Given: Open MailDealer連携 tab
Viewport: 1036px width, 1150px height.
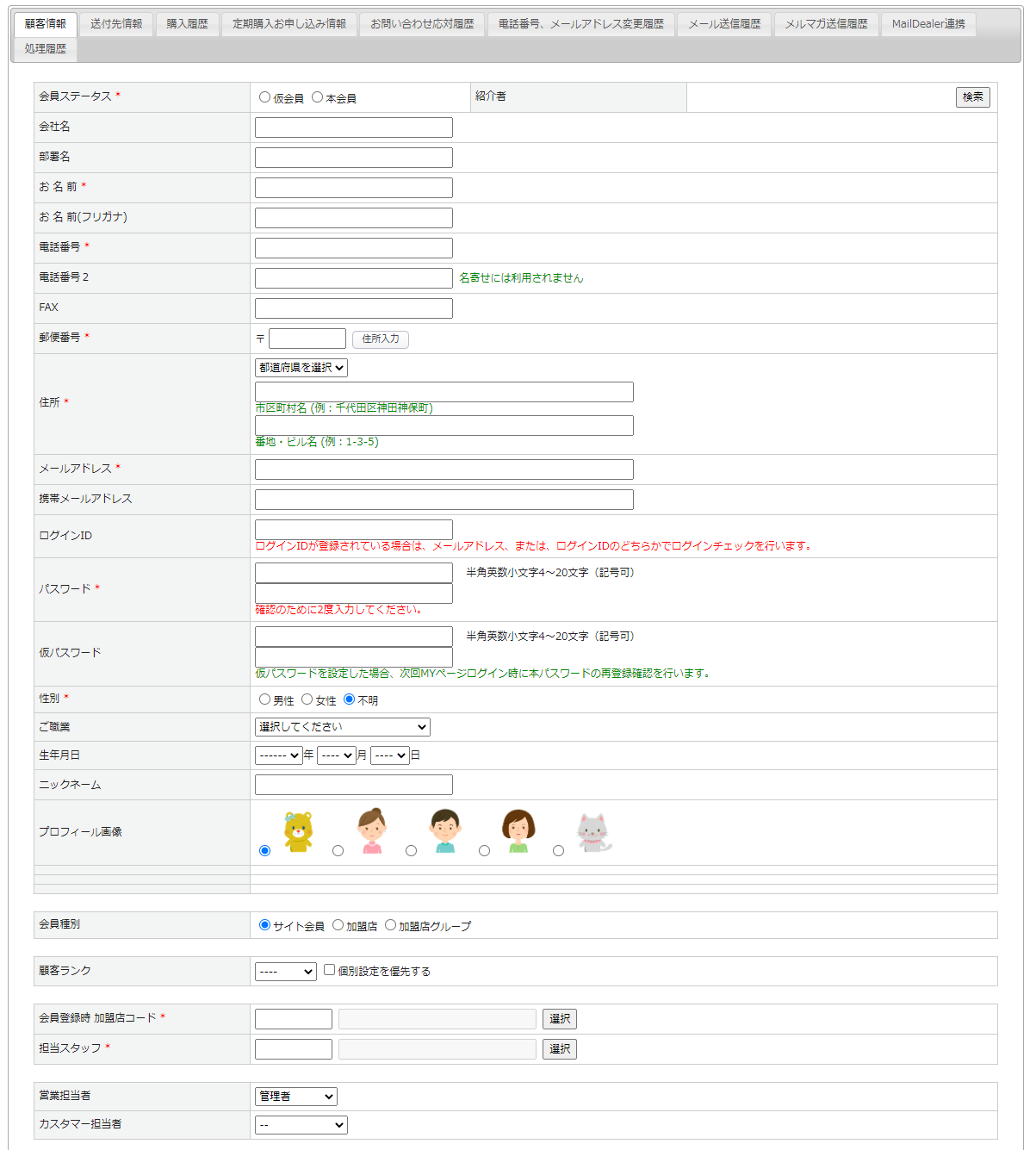Looking at the screenshot, I should coord(928,24).
